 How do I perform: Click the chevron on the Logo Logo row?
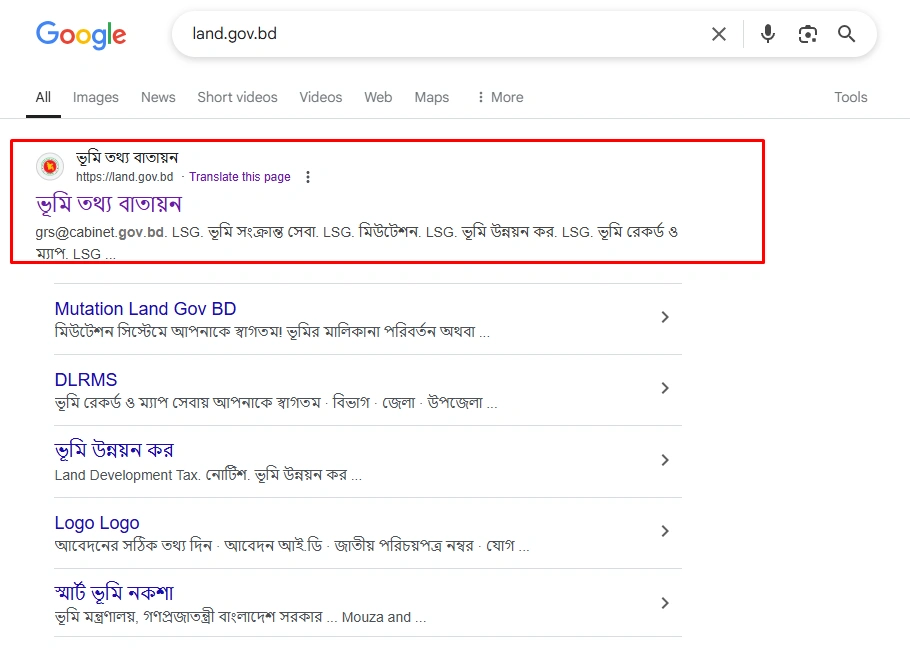point(665,531)
